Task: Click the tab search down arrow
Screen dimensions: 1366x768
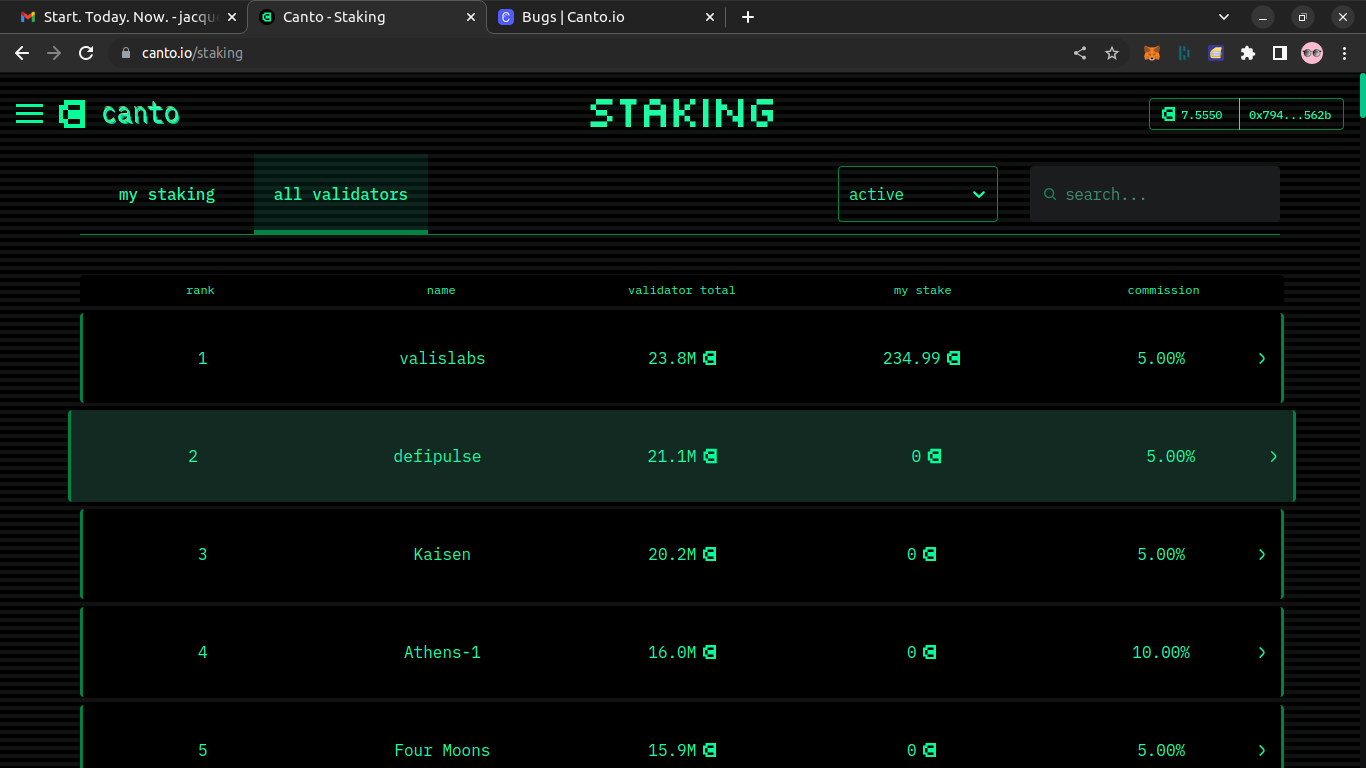Action: tap(1224, 17)
